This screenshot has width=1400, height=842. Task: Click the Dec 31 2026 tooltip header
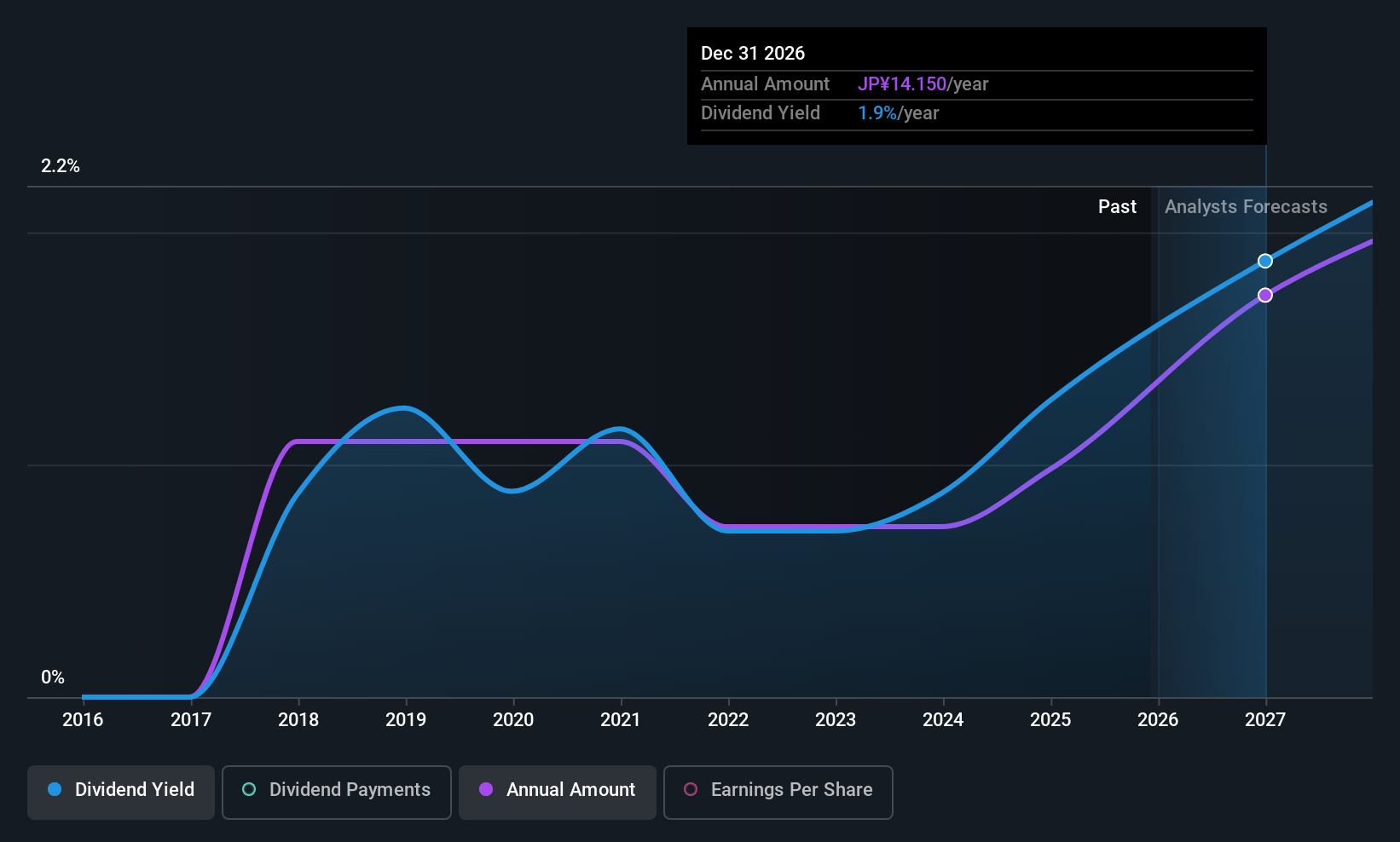(753, 54)
